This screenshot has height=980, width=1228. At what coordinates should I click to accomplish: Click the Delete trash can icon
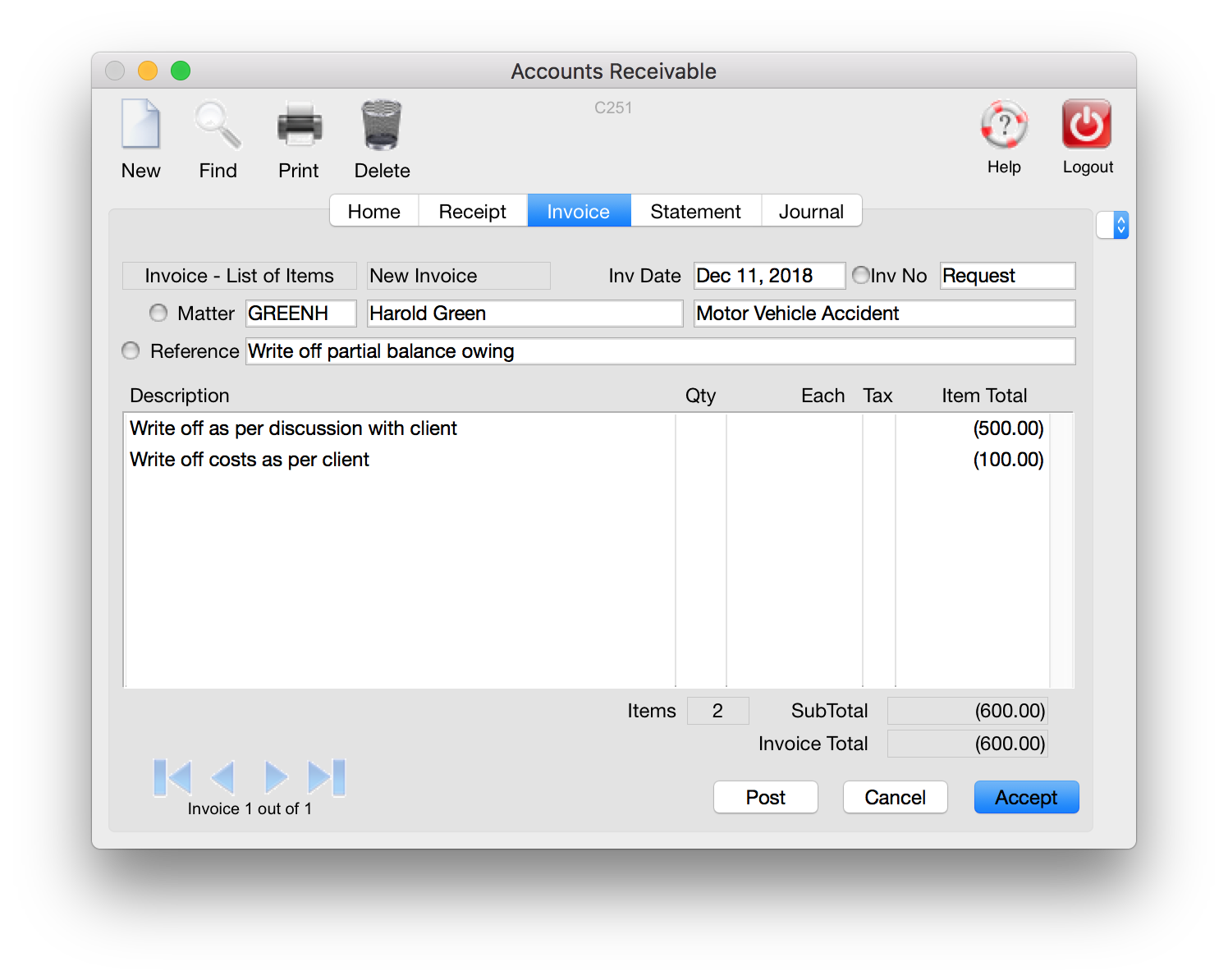[x=382, y=125]
